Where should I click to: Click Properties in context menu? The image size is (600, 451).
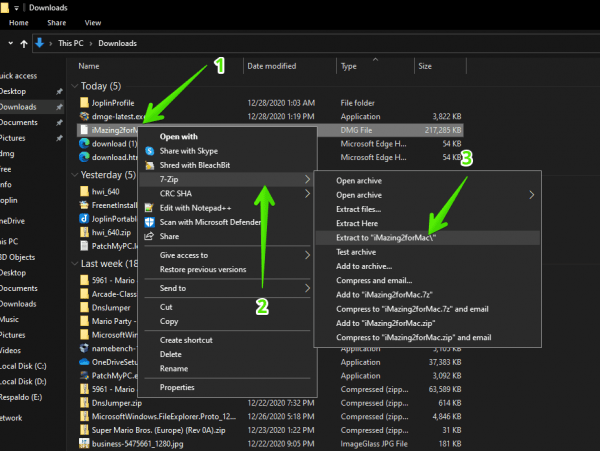click(226, 388)
